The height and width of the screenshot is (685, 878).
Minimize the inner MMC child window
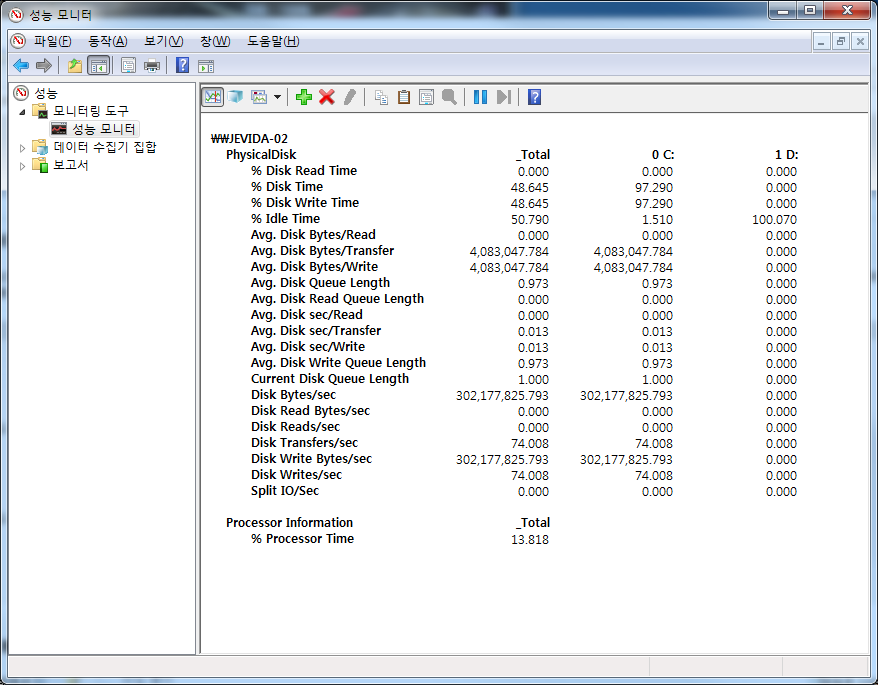pyautogui.click(x=821, y=41)
